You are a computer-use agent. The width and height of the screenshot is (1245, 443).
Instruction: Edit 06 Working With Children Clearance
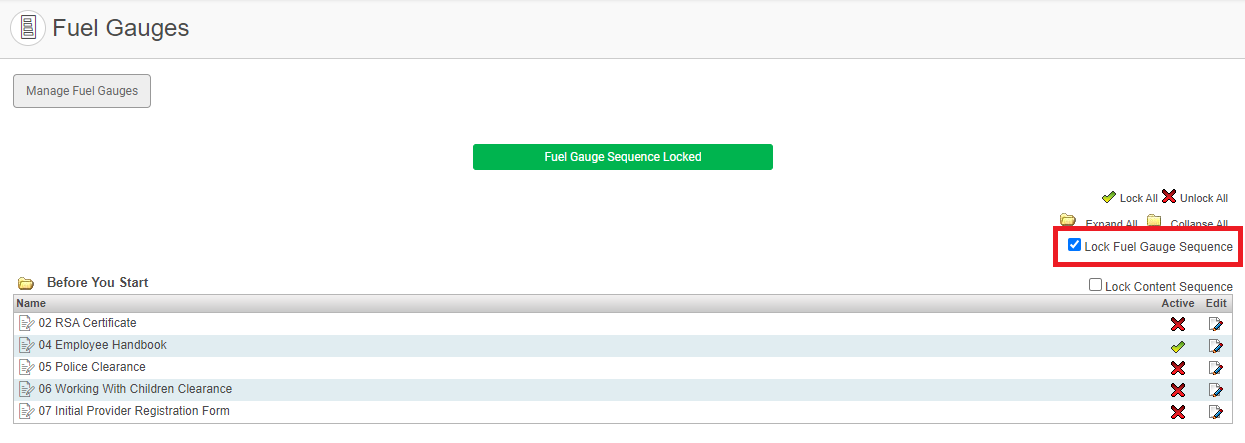click(1215, 390)
